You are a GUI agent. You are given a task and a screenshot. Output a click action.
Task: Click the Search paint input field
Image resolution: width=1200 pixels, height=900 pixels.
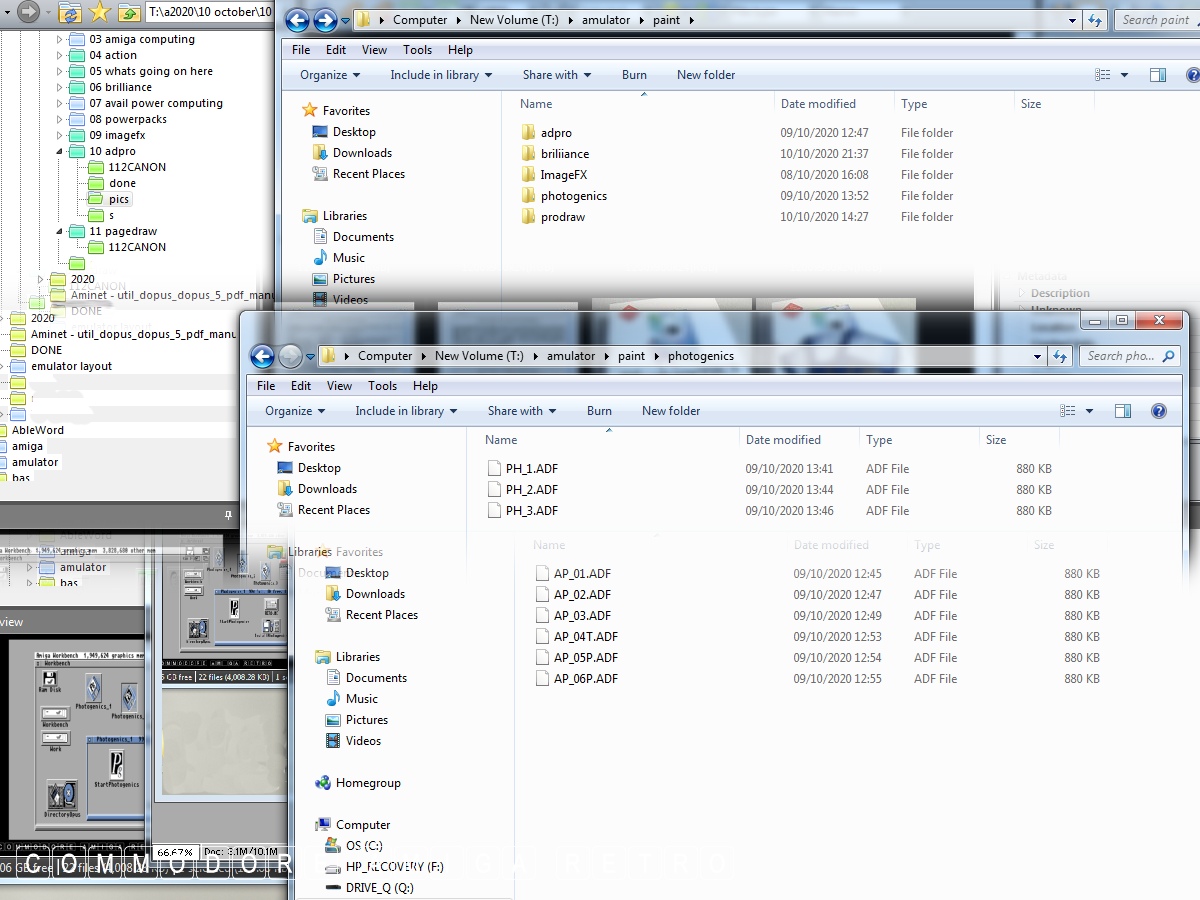click(x=1154, y=20)
